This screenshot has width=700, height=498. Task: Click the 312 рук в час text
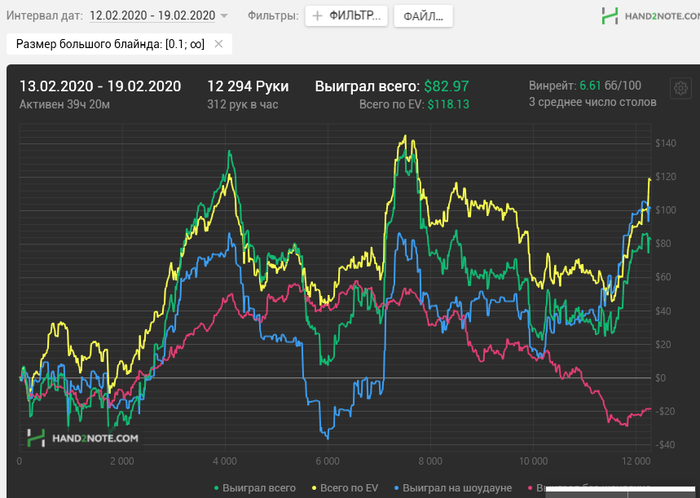click(242, 104)
